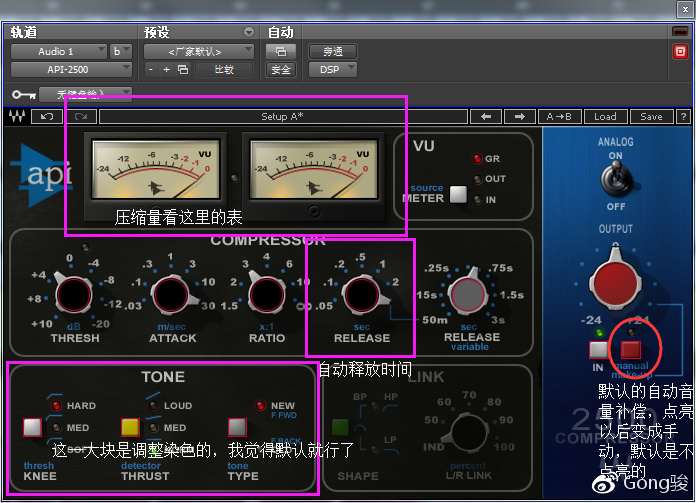This screenshot has width=696, height=503.
Task: Click the ATTACK knob
Action: (x=171, y=295)
